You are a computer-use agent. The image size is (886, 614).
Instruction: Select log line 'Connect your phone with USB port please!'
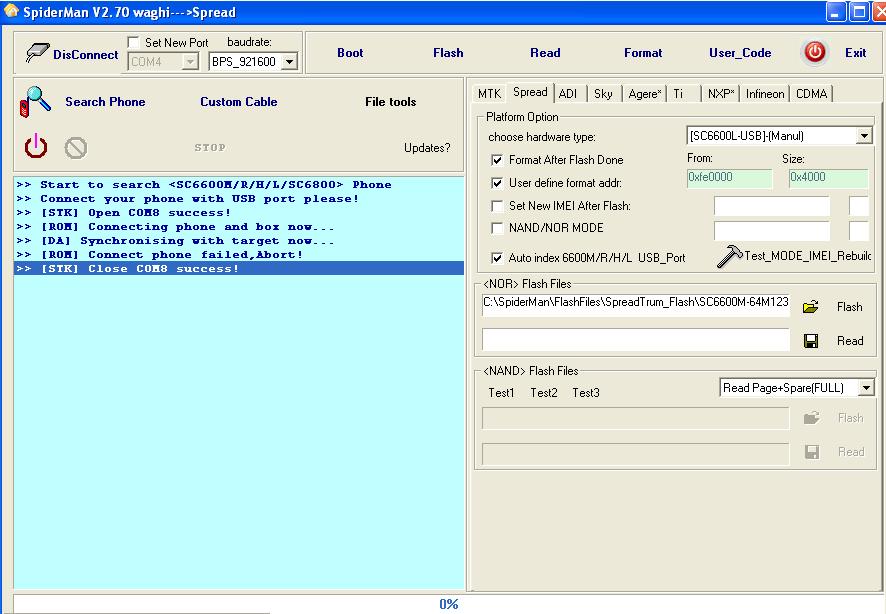238,198
